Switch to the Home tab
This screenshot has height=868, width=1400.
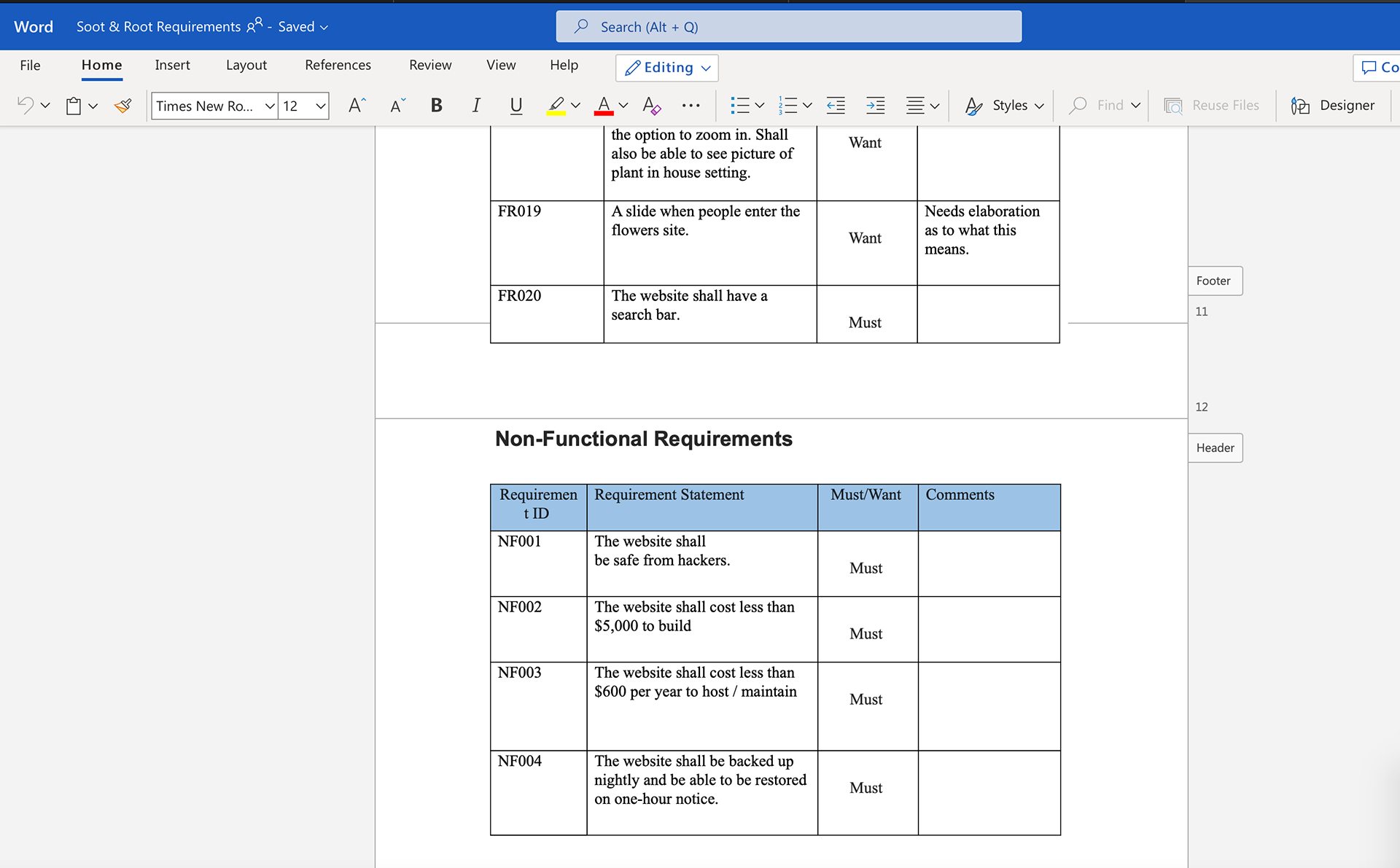click(x=101, y=65)
